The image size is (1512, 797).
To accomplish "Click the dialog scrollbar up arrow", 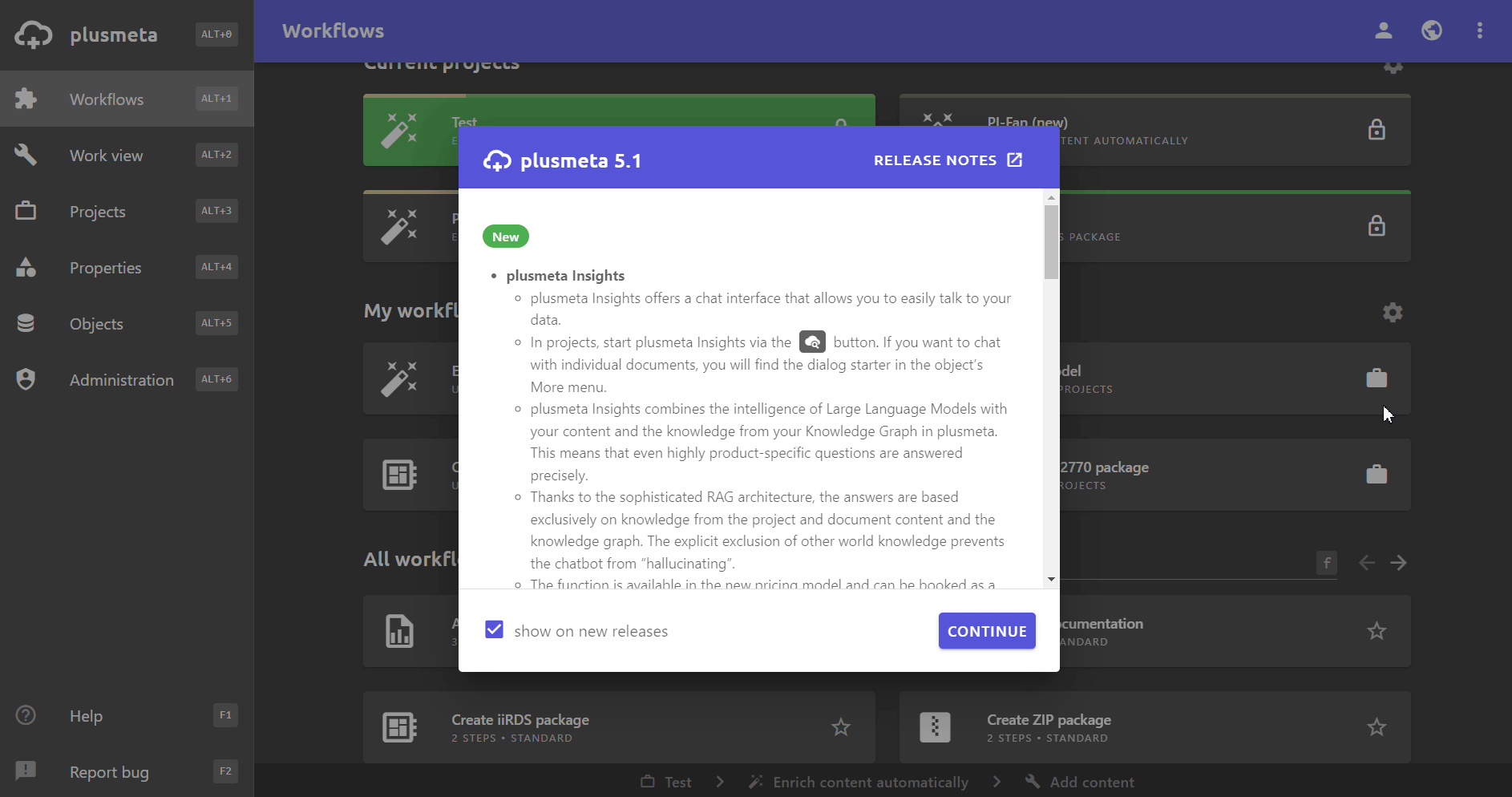I will pyautogui.click(x=1051, y=197).
